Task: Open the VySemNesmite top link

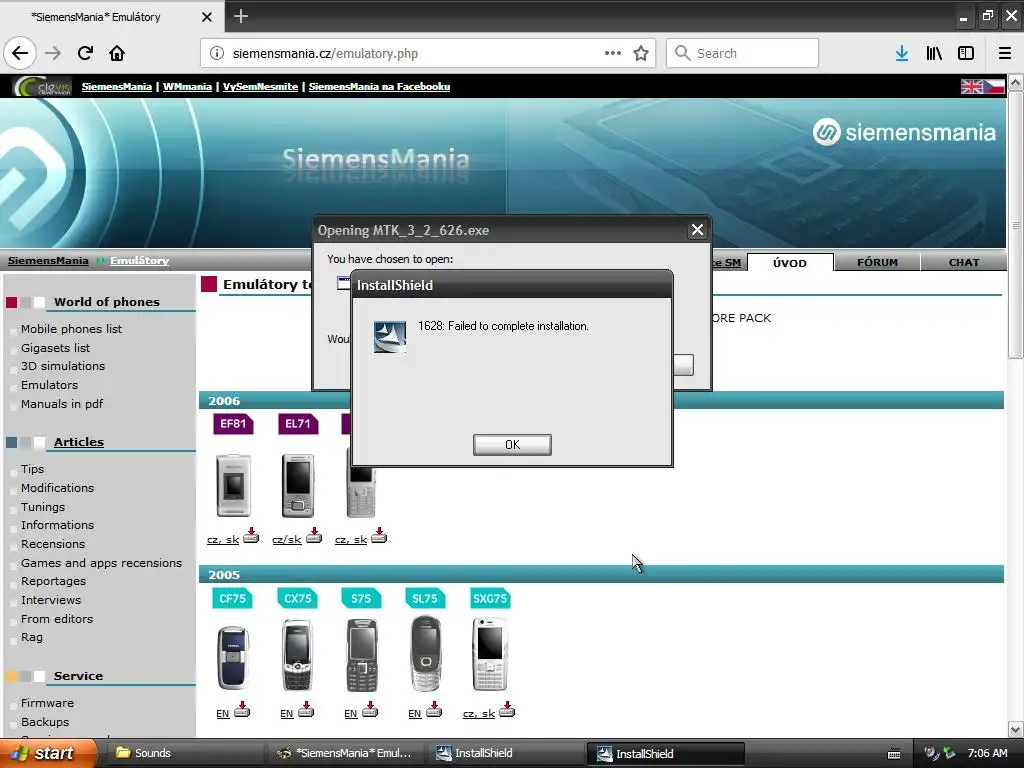Action: (x=261, y=86)
